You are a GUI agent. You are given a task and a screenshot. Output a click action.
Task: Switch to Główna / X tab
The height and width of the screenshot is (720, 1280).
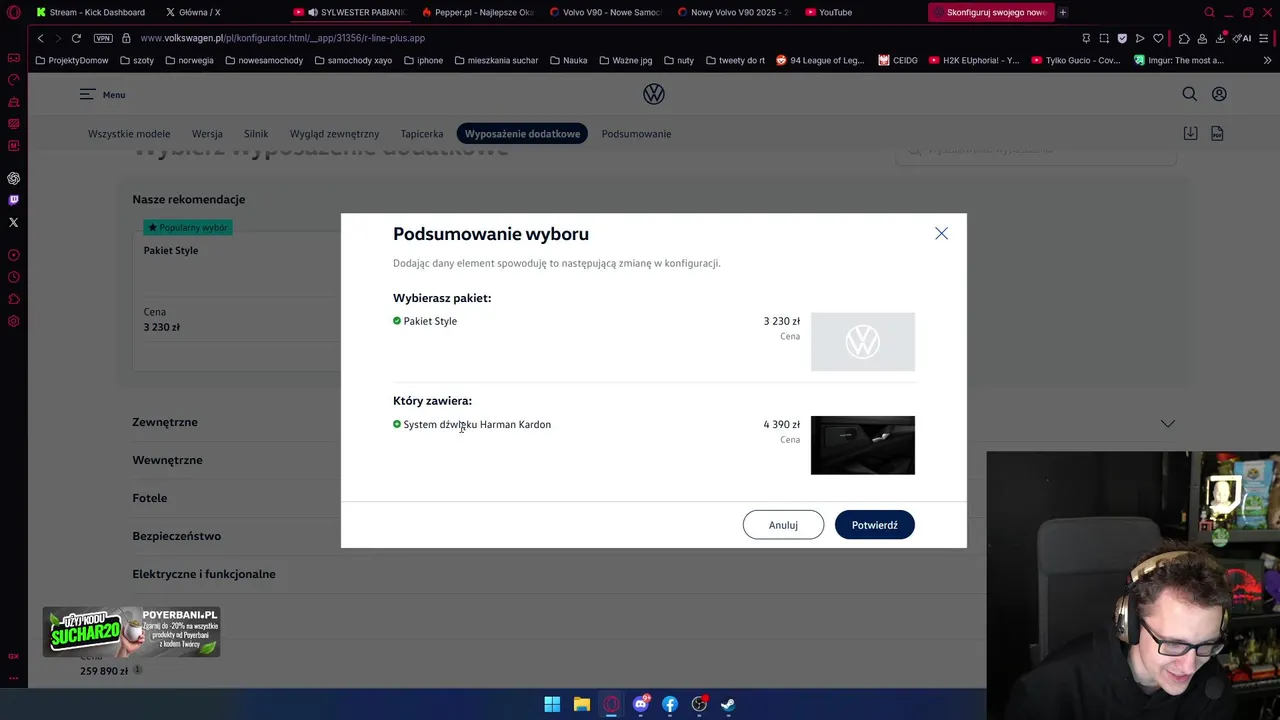(x=193, y=12)
